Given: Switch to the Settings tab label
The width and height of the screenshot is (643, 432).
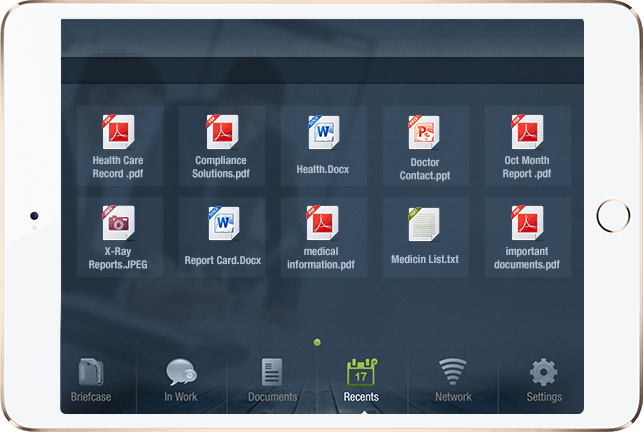Looking at the screenshot, I should pos(544,397).
